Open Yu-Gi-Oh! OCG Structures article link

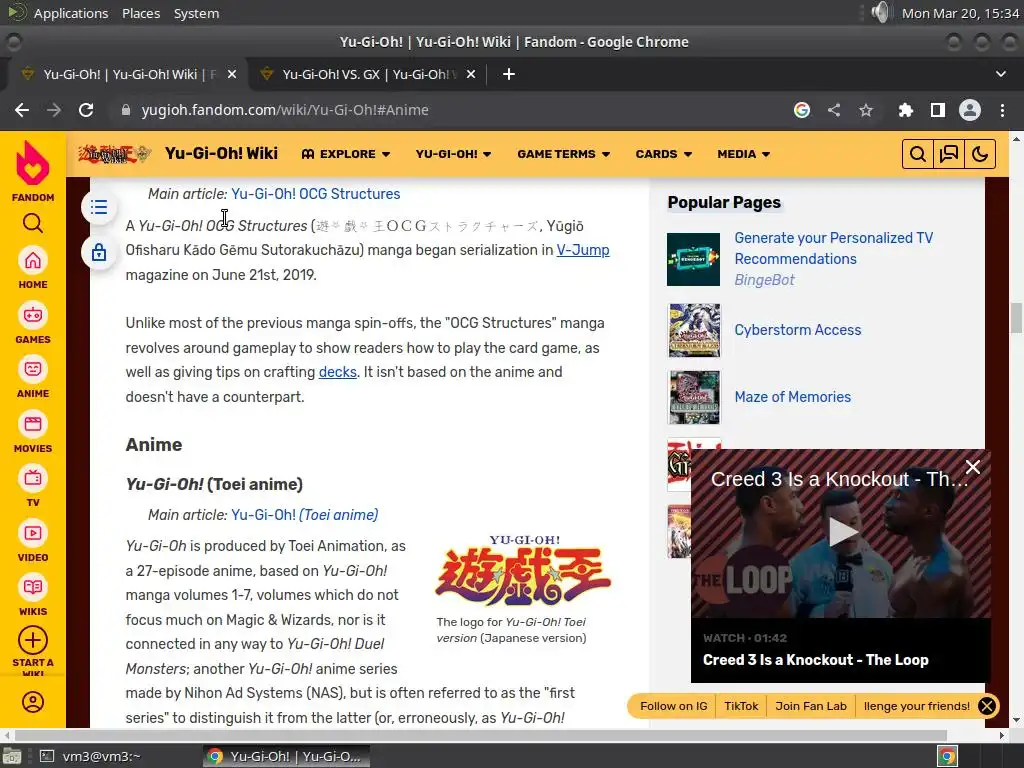(x=315, y=194)
